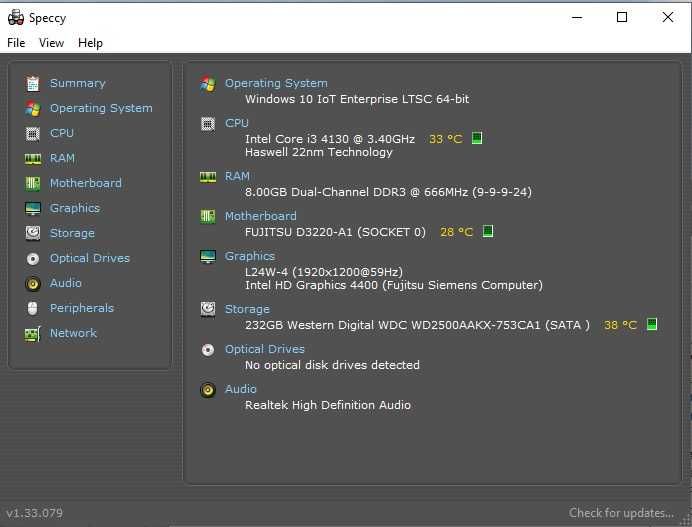Select Graphics in the sidebar
This screenshot has width=692, height=527.
[x=75, y=208]
